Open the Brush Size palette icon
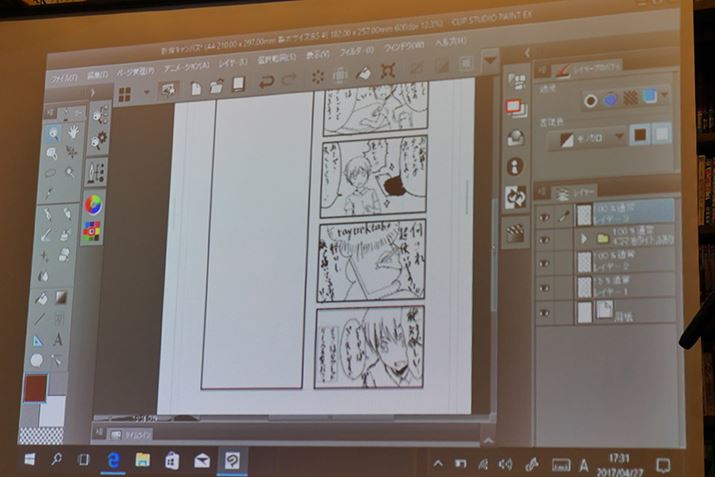Image resolution: width=715 pixels, height=477 pixels. click(x=96, y=173)
